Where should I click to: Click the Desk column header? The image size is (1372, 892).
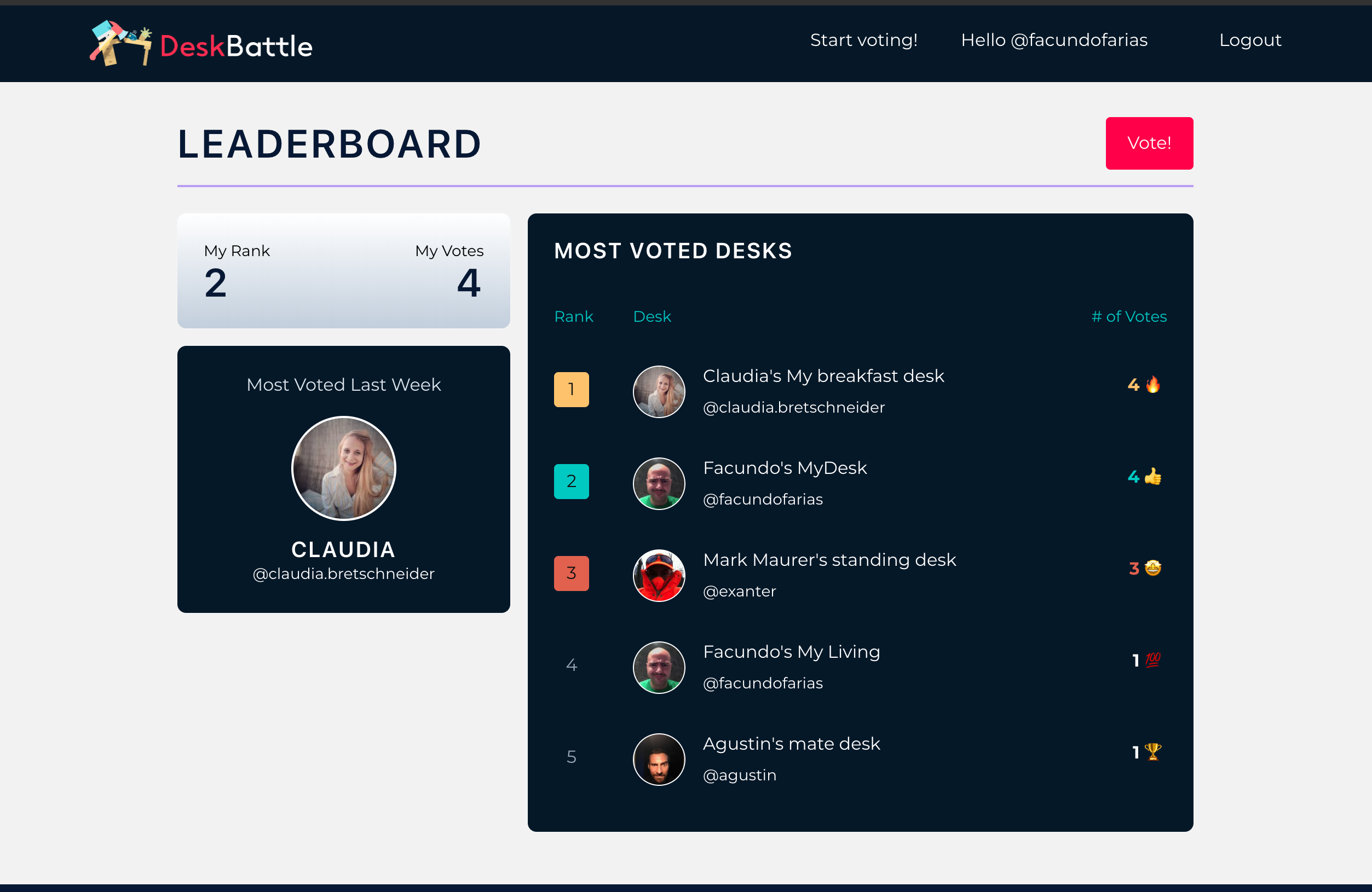(x=652, y=316)
